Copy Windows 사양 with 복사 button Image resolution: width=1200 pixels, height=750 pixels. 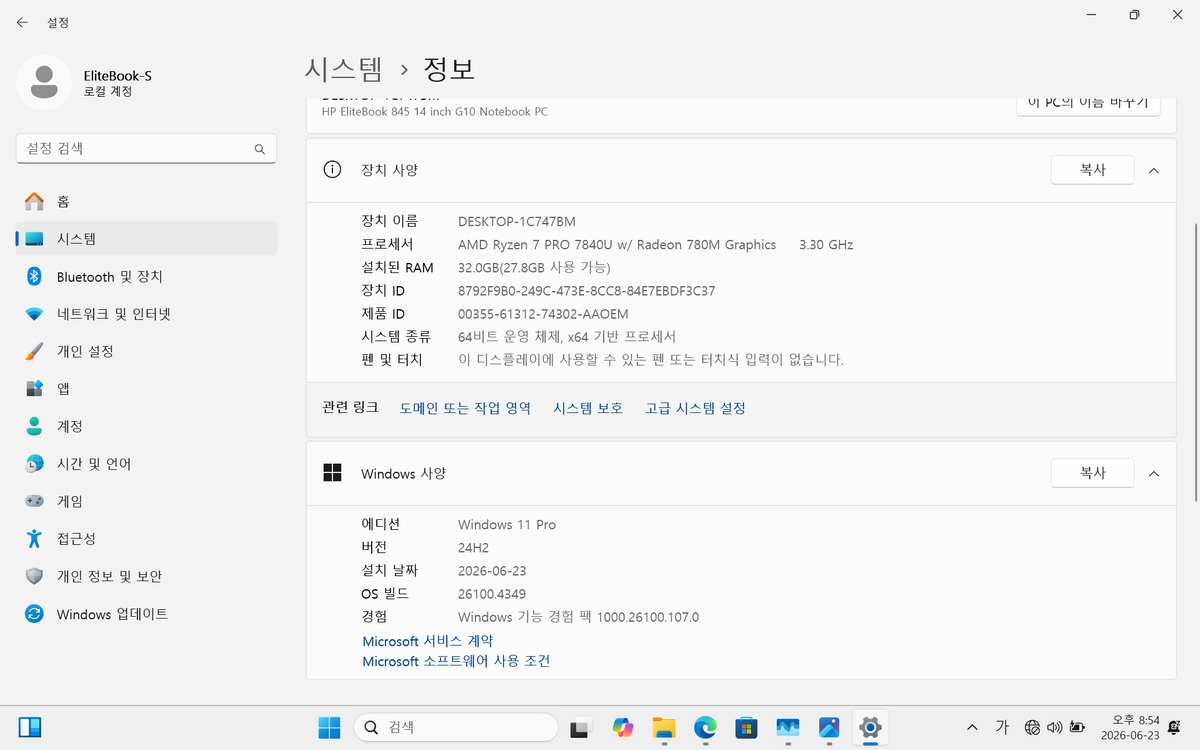tap(1092, 473)
